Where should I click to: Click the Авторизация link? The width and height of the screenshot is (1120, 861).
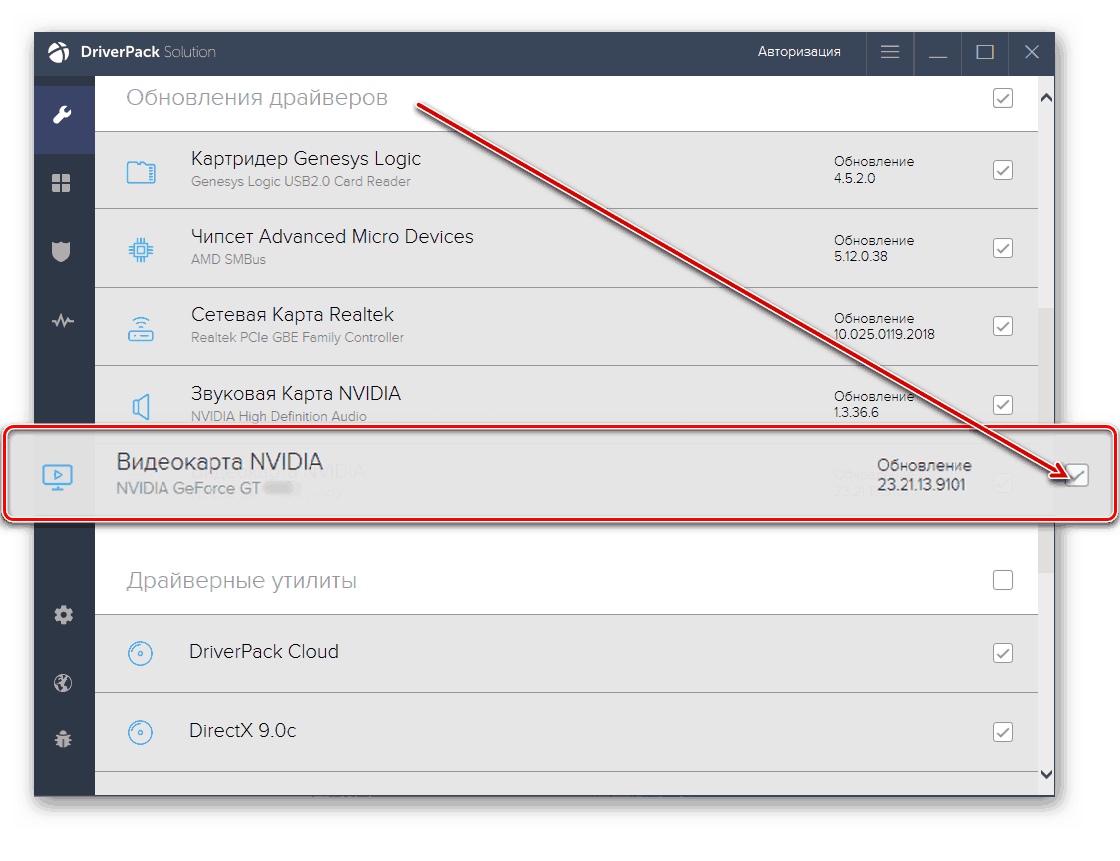[799, 51]
